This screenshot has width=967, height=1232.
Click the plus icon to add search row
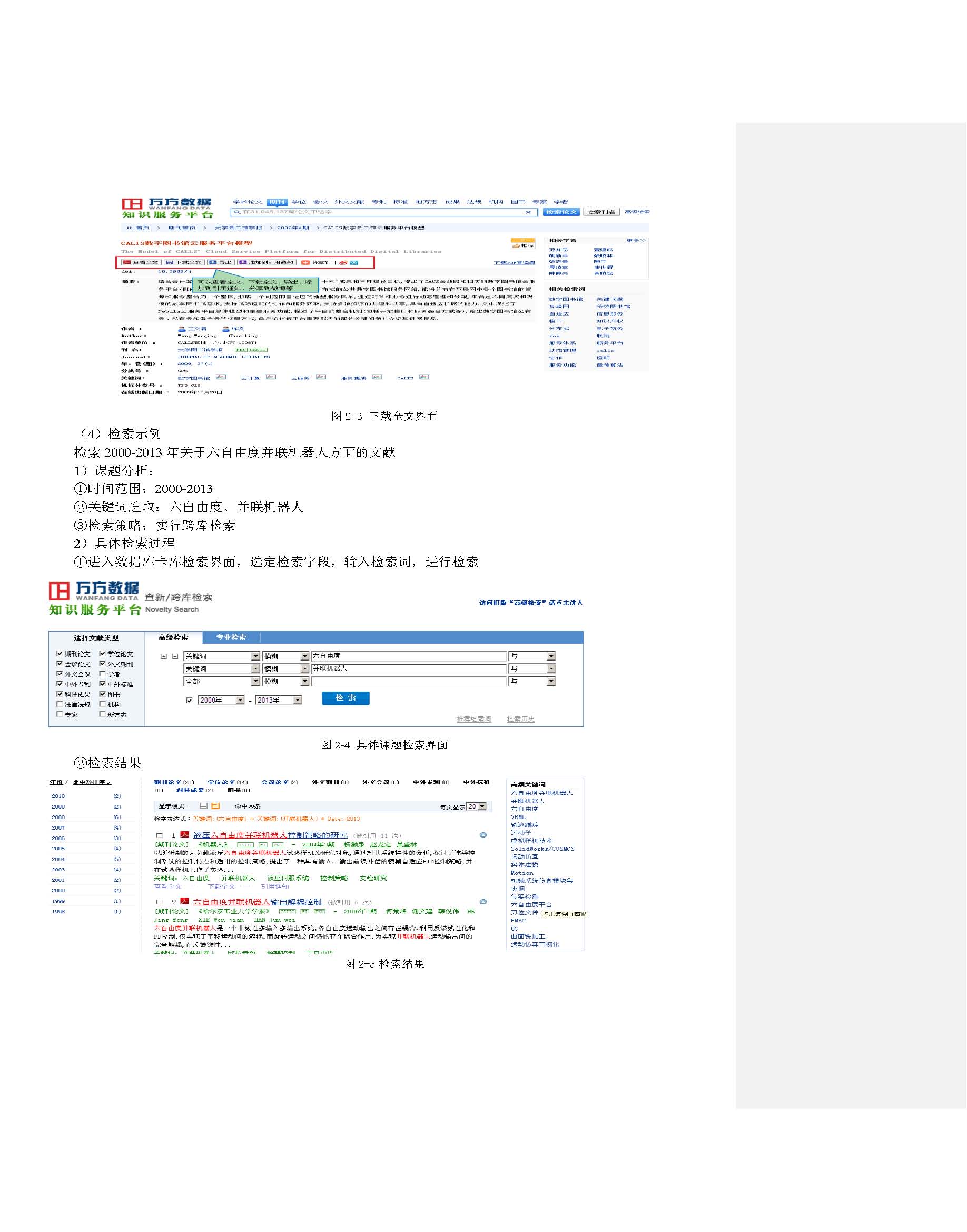[x=164, y=656]
